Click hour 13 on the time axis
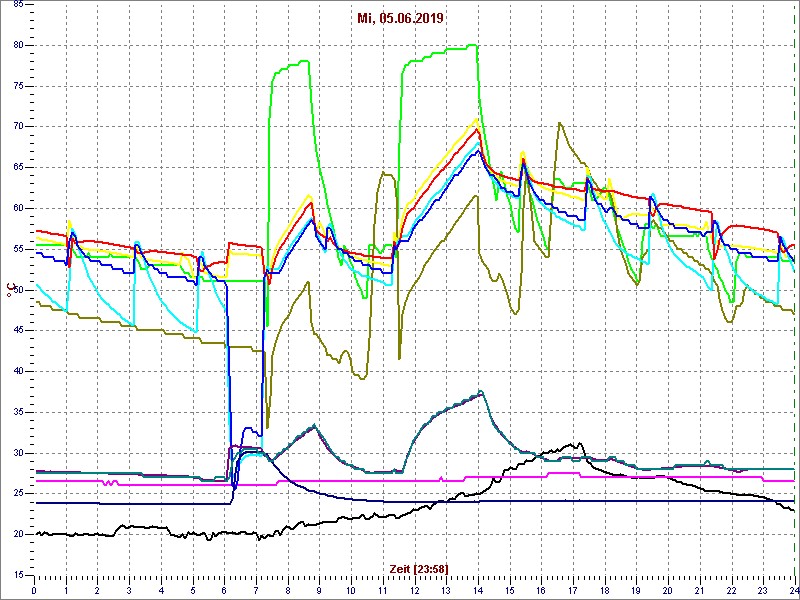 click(x=446, y=591)
